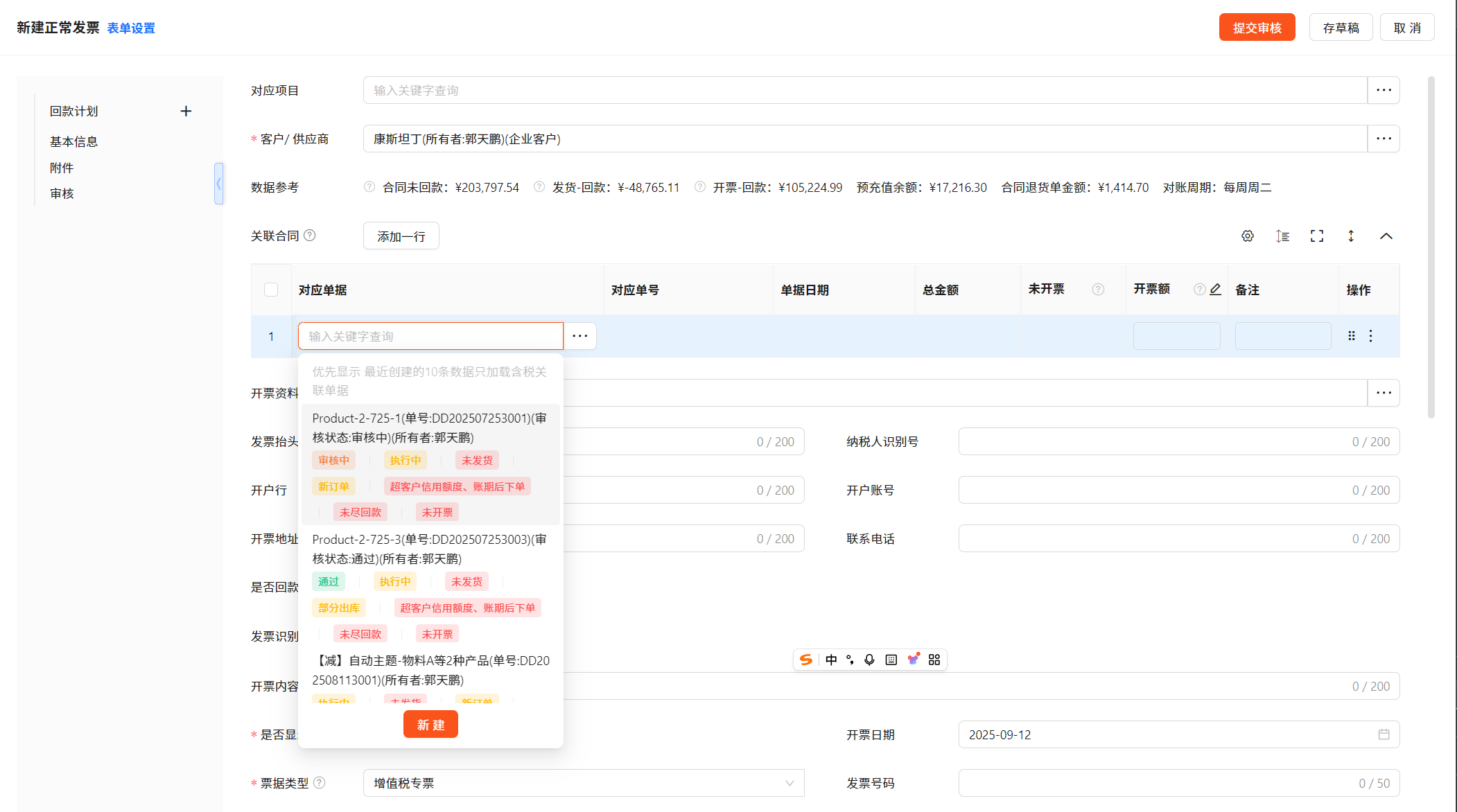Image resolution: width=1457 pixels, height=812 pixels.
Task: Collapse the 关联合同 section with chevron
Action: pos(1386,236)
